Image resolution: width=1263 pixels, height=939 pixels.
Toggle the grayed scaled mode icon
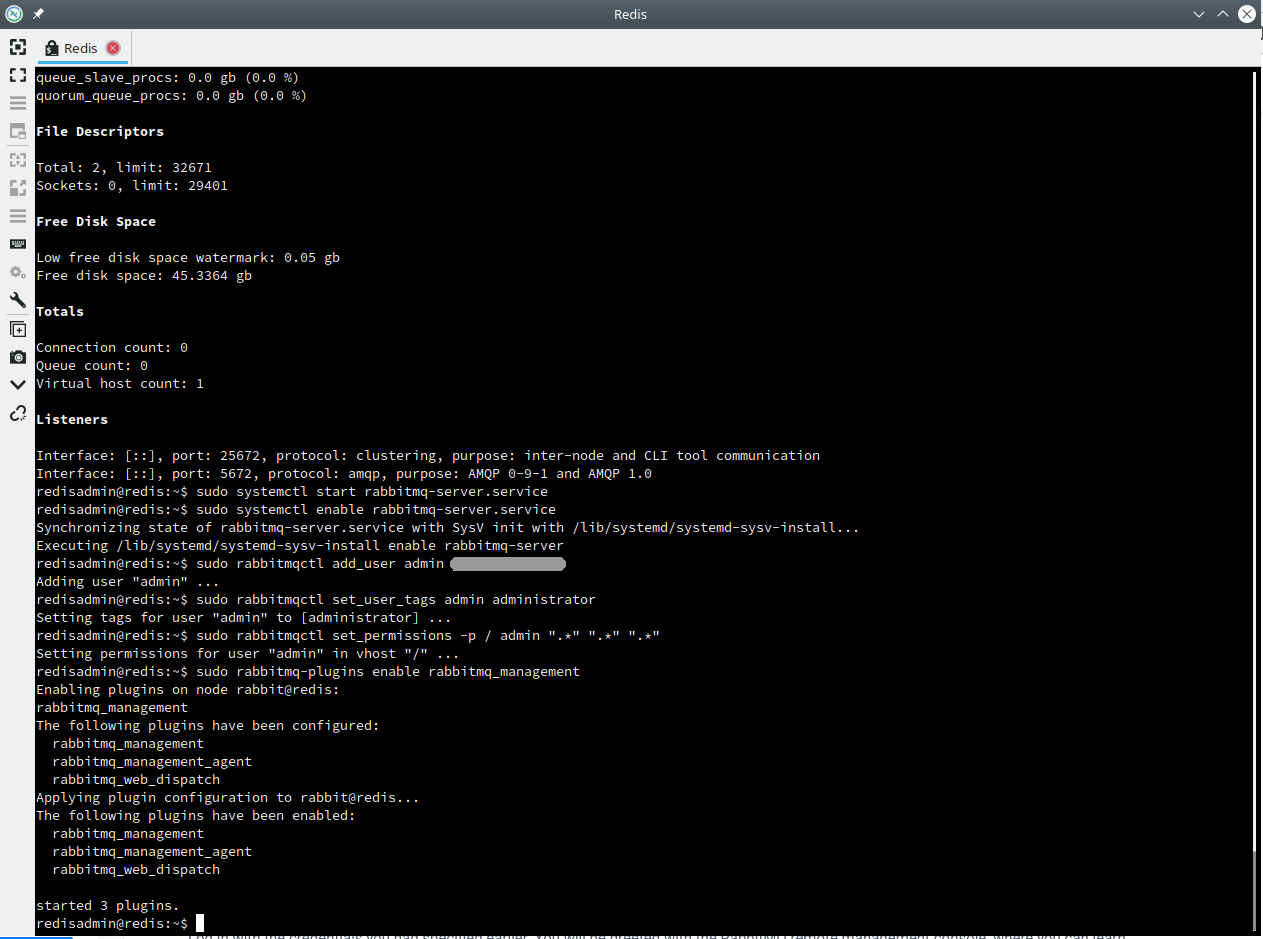click(17, 187)
